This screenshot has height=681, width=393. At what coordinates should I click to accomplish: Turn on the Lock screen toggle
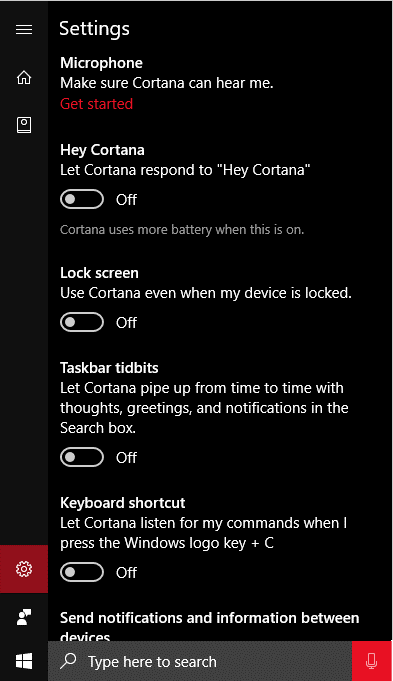(82, 322)
